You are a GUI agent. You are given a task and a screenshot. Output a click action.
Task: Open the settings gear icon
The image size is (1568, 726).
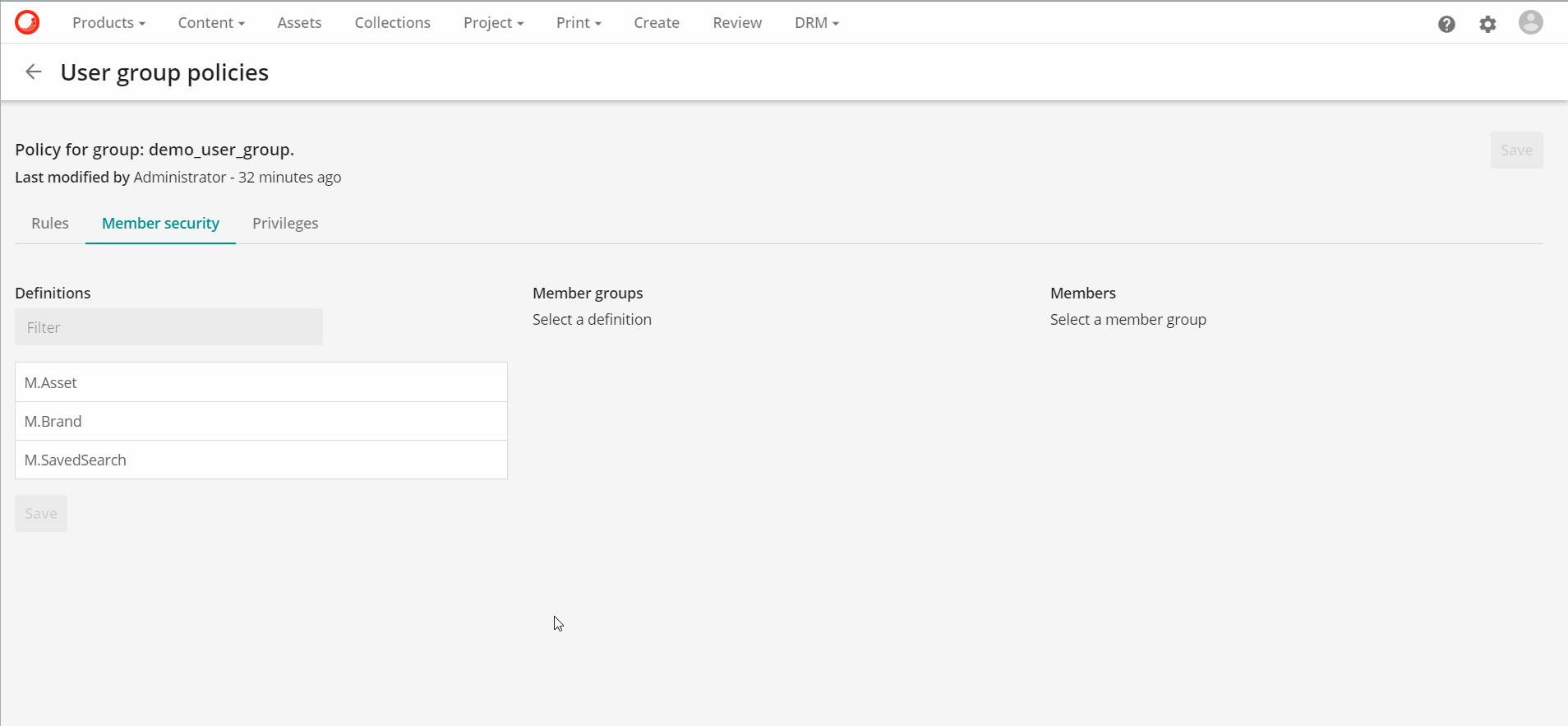[1487, 24]
